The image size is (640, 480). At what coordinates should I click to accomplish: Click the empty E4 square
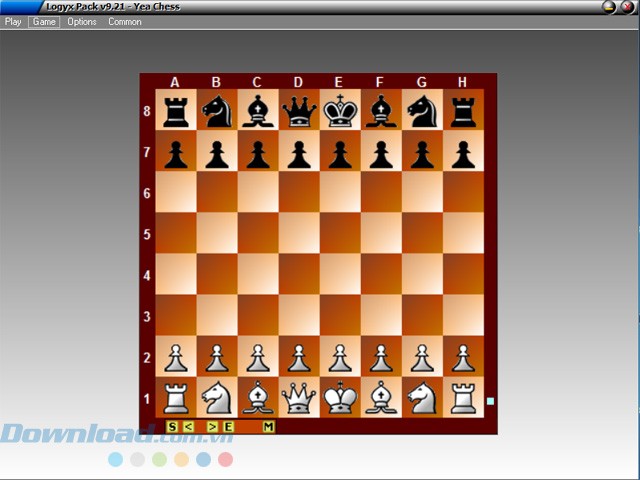(340, 274)
